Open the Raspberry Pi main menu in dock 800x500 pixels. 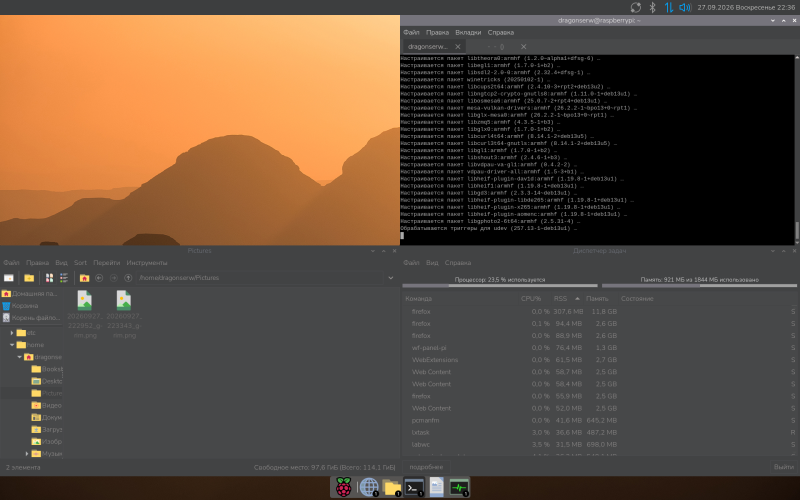(x=343, y=487)
